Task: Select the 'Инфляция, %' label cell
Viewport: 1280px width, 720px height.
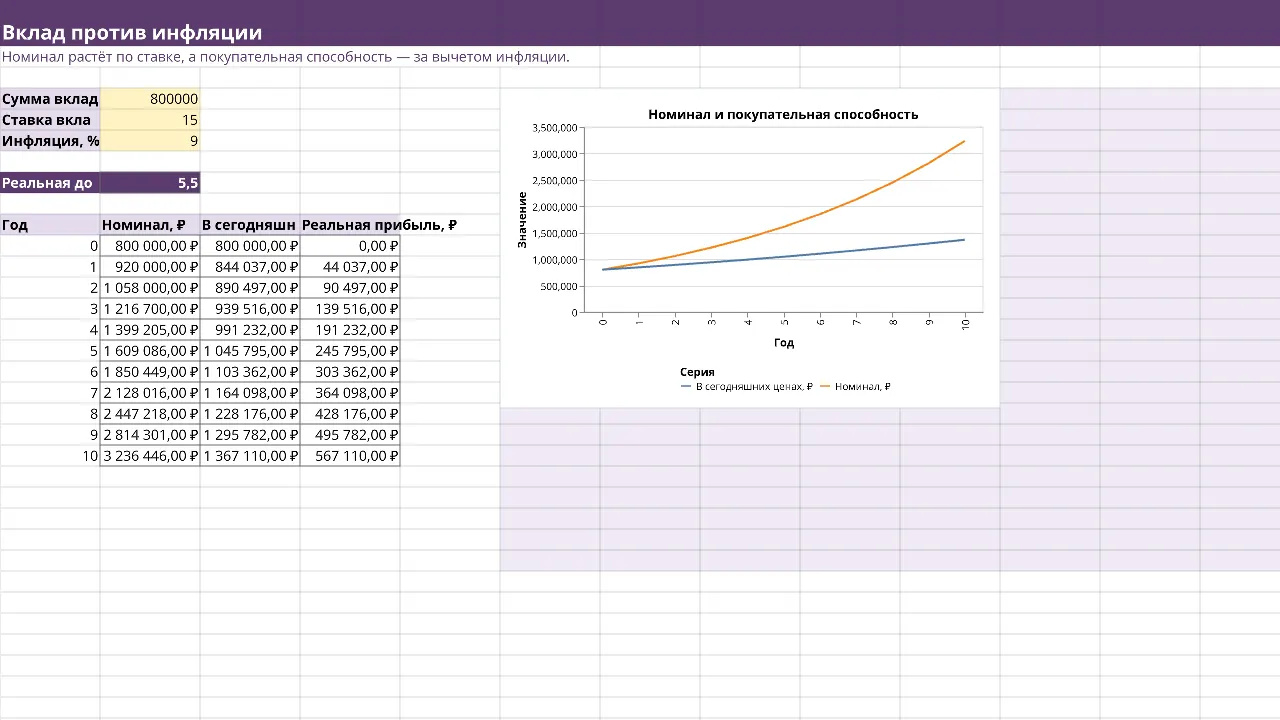Action: point(50,141)
